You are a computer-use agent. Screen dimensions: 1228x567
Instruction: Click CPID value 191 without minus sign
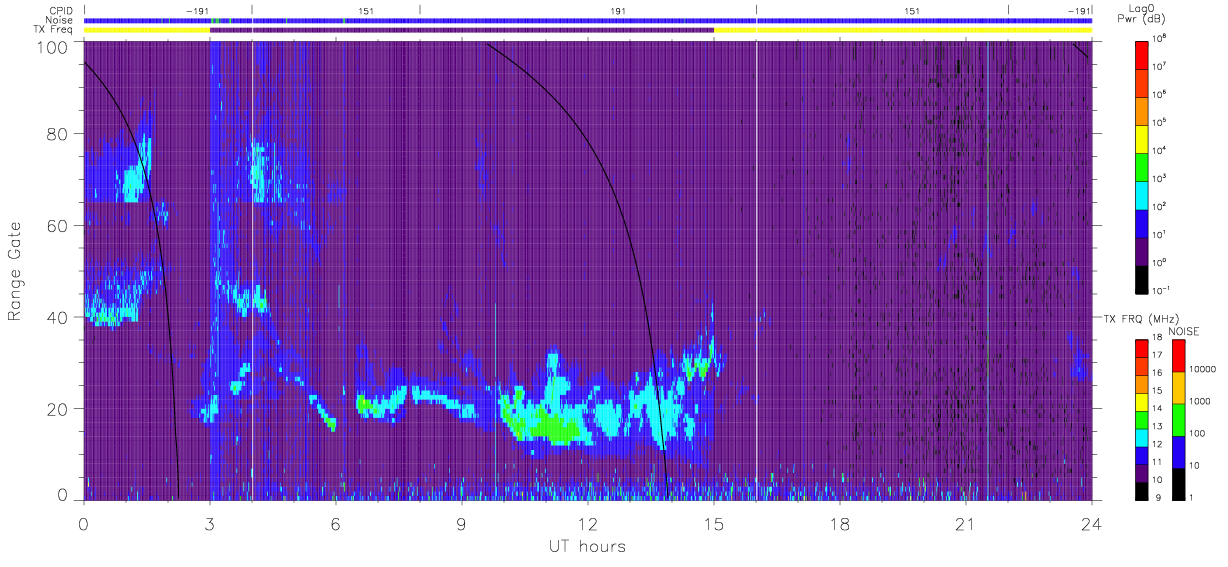(617, 10)
